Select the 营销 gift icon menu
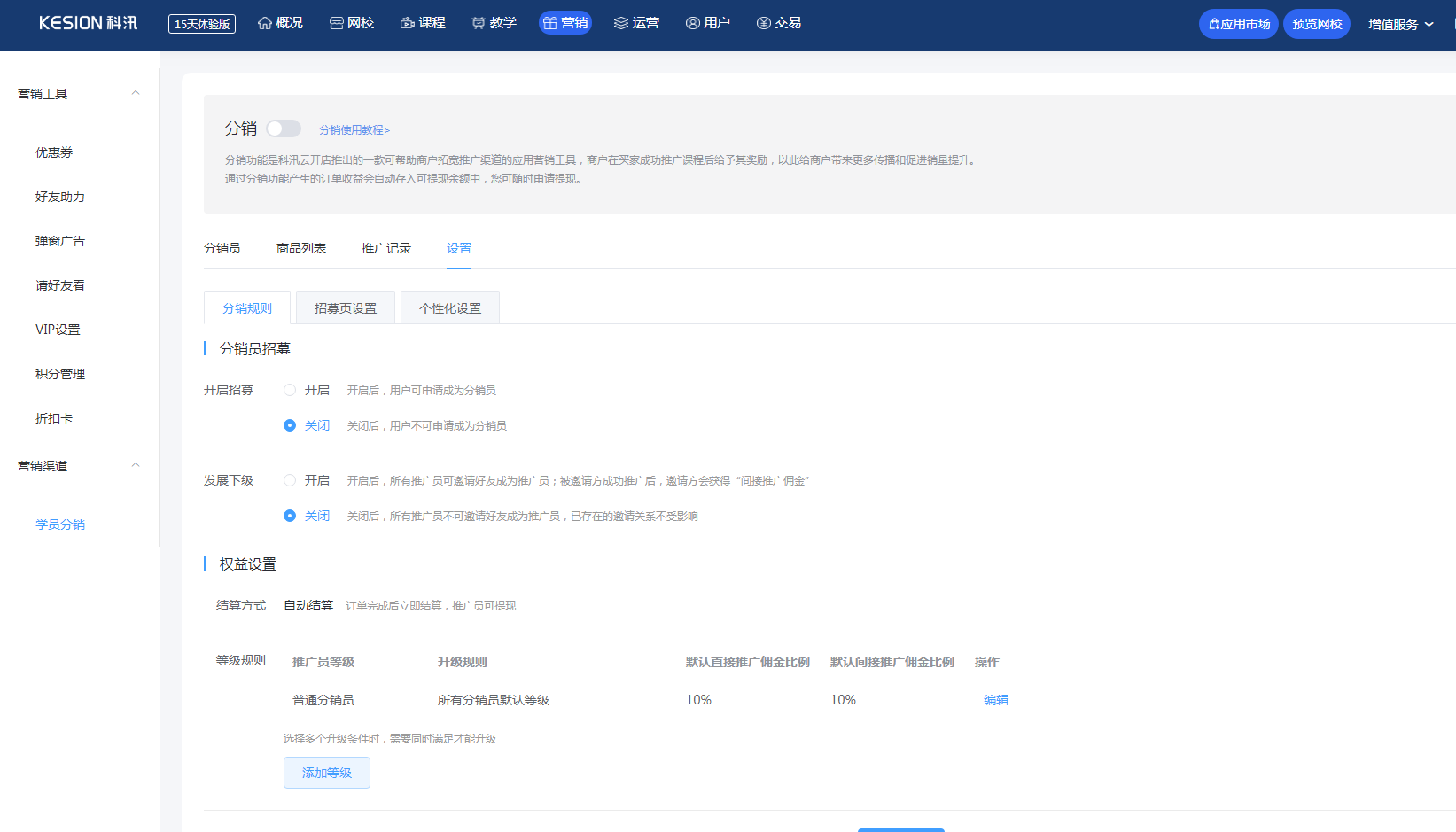1456x832 pixels. click(x=565, y=23)
